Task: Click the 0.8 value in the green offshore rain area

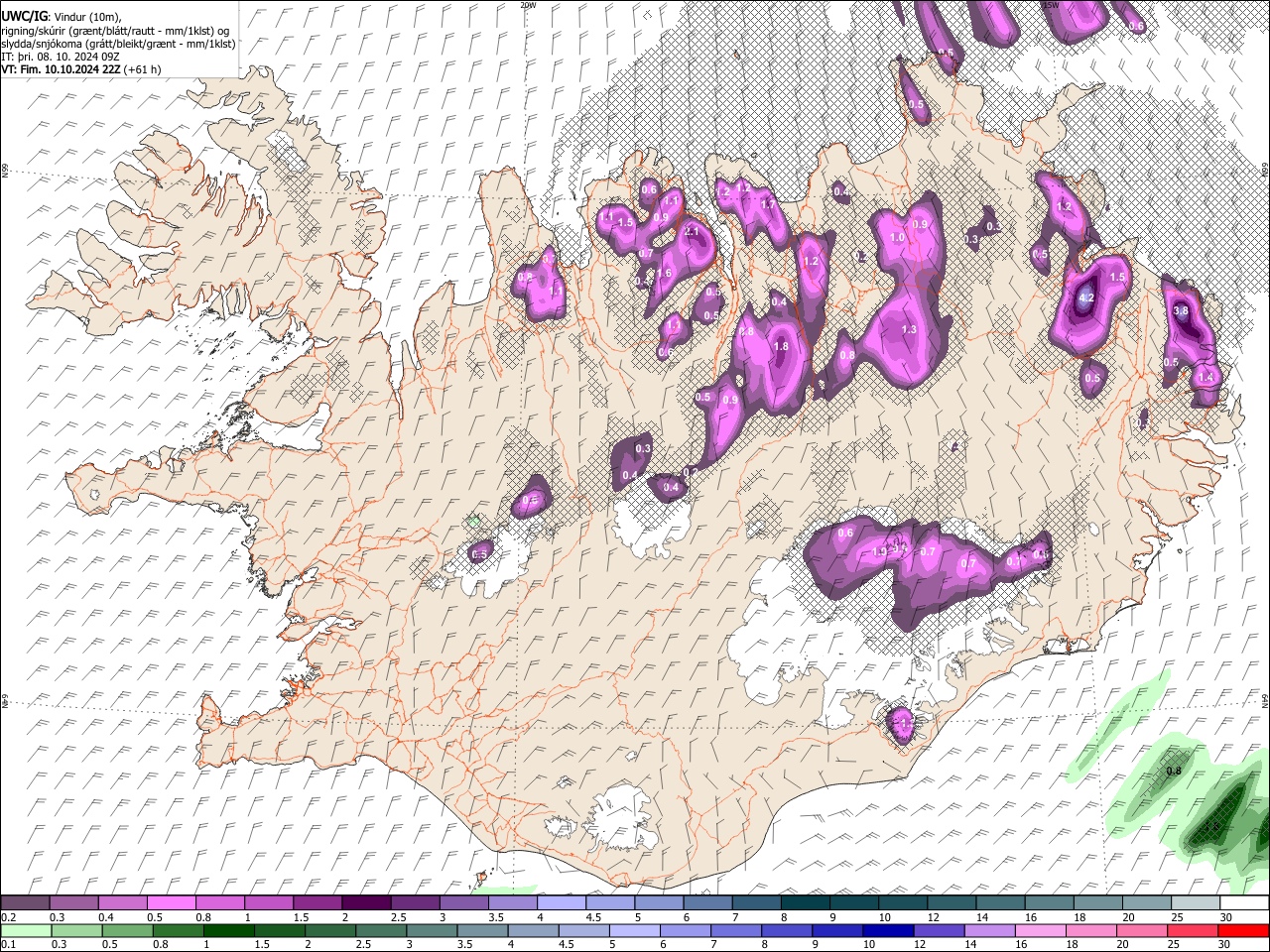Action: (x=1174, y=771)
